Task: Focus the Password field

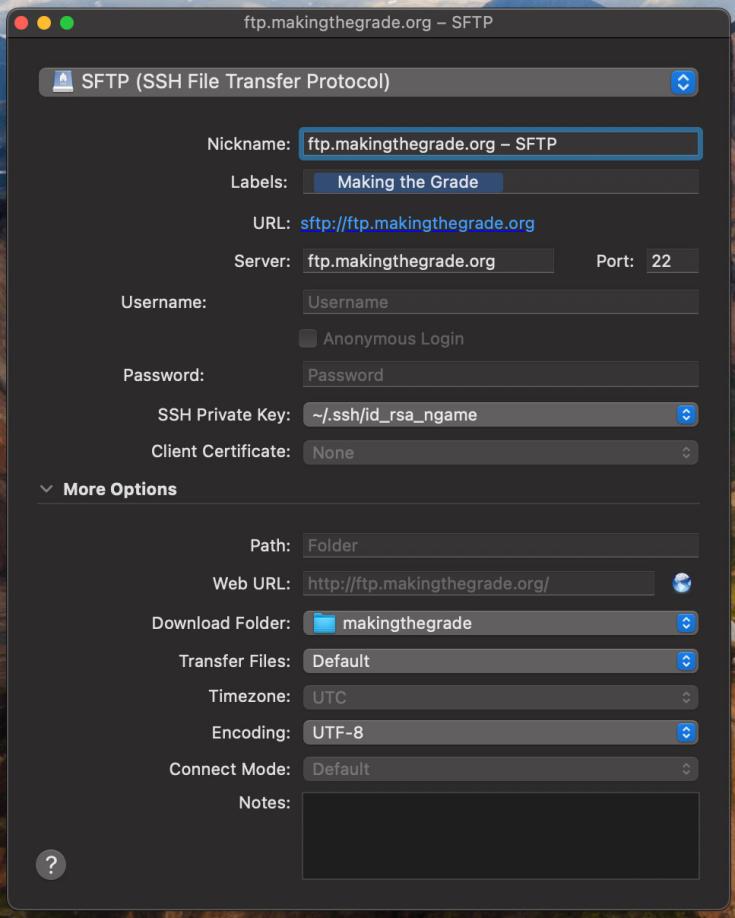Action: coord(501,375)
